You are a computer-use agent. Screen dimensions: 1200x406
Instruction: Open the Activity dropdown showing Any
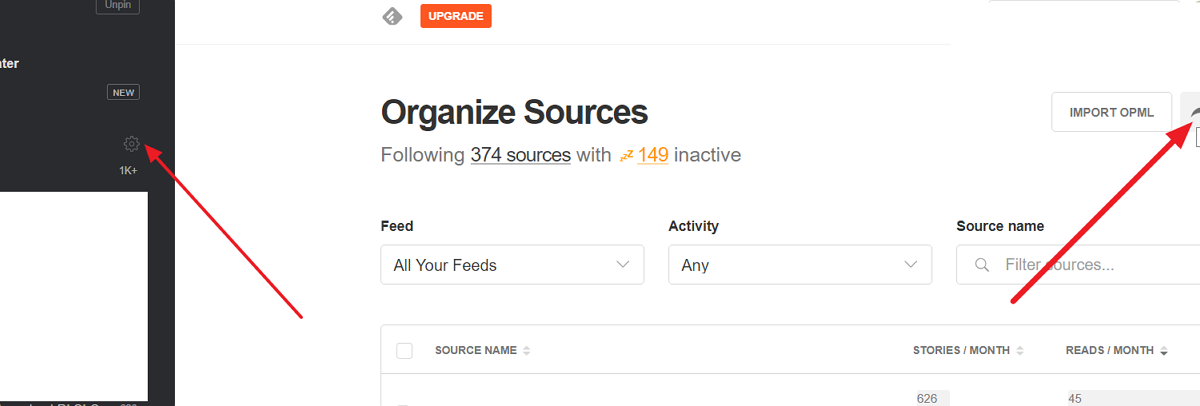[800, 265]
